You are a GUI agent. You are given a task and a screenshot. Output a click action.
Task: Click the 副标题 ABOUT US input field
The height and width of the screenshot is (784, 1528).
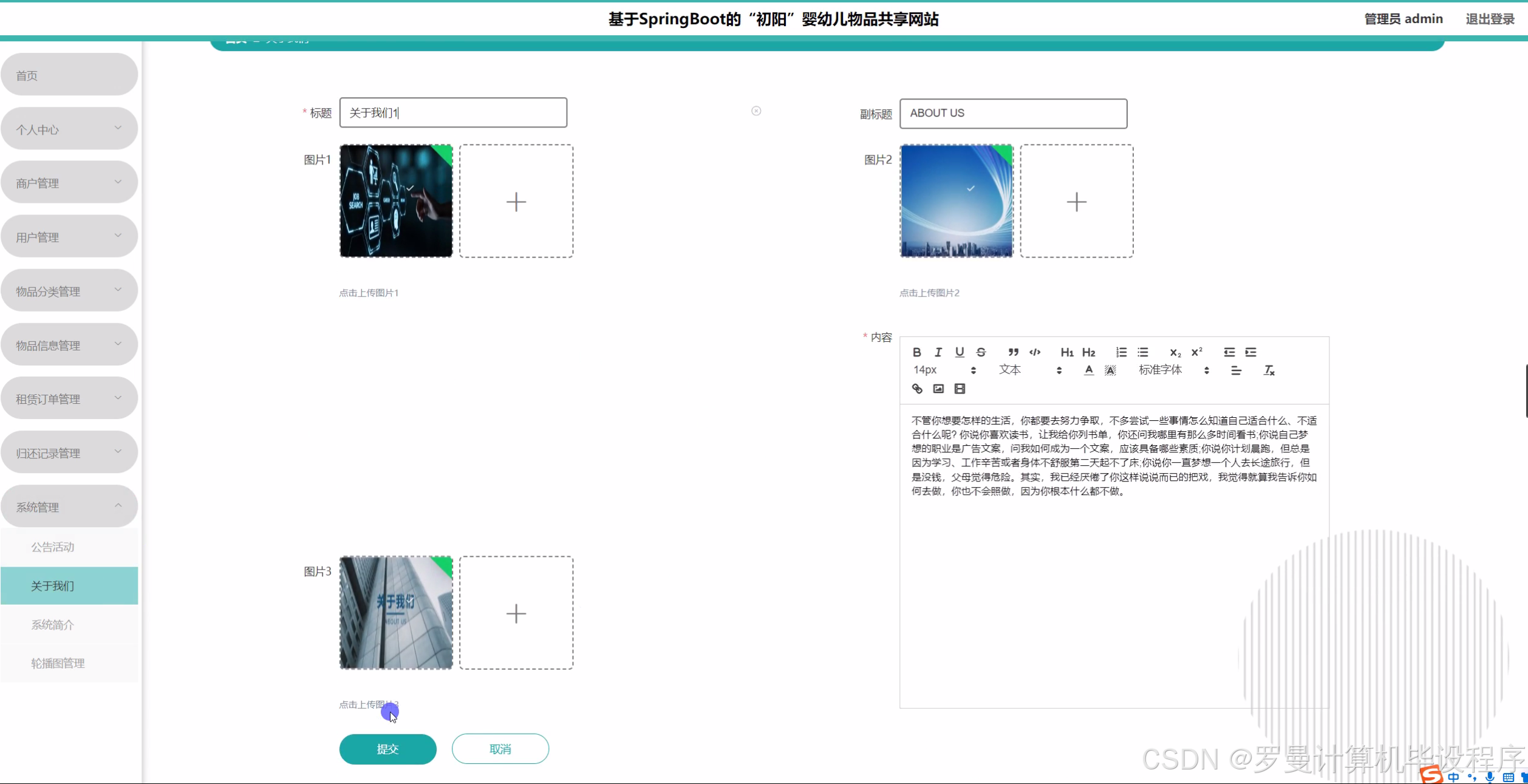(1013, 114)
